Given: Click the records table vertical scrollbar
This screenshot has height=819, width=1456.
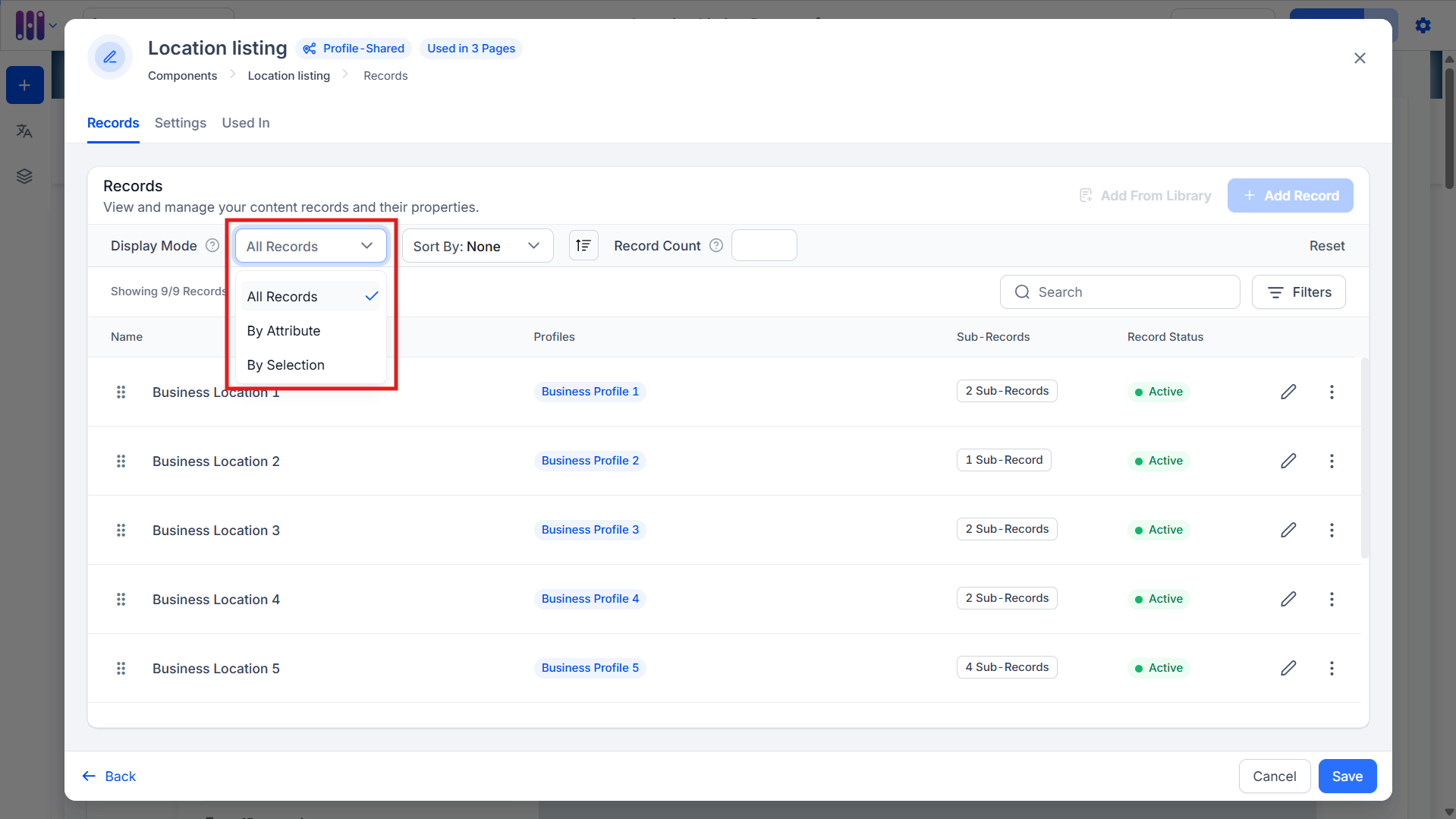Looking at the screenshot, I should (1365, 458).
